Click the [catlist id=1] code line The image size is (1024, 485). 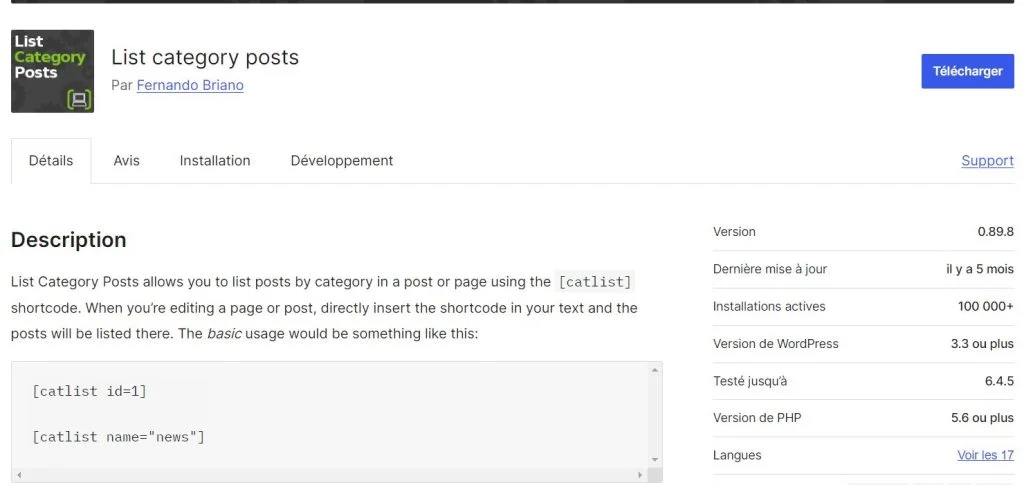click(89, 391)
